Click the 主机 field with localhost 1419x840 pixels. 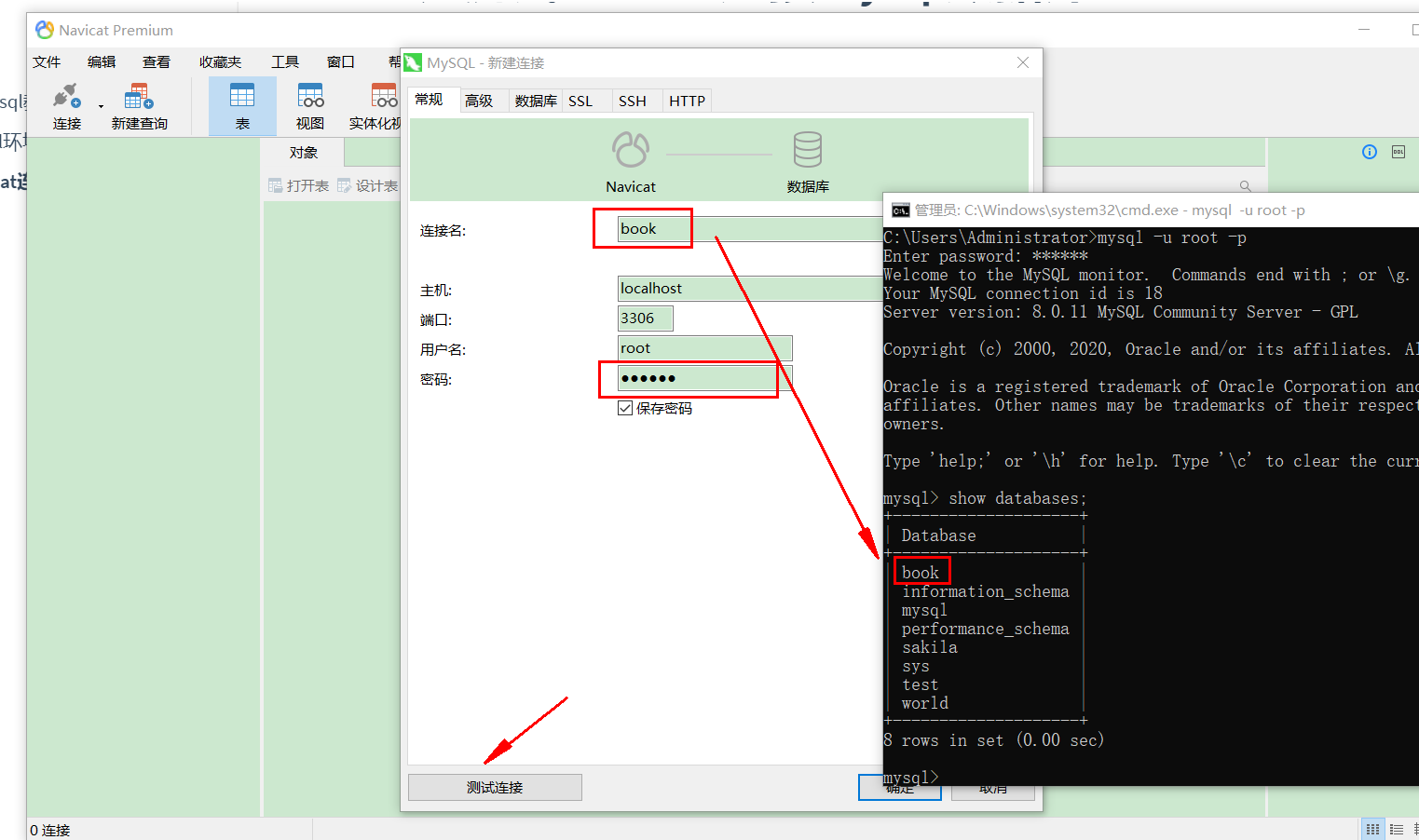pos(750,289)
